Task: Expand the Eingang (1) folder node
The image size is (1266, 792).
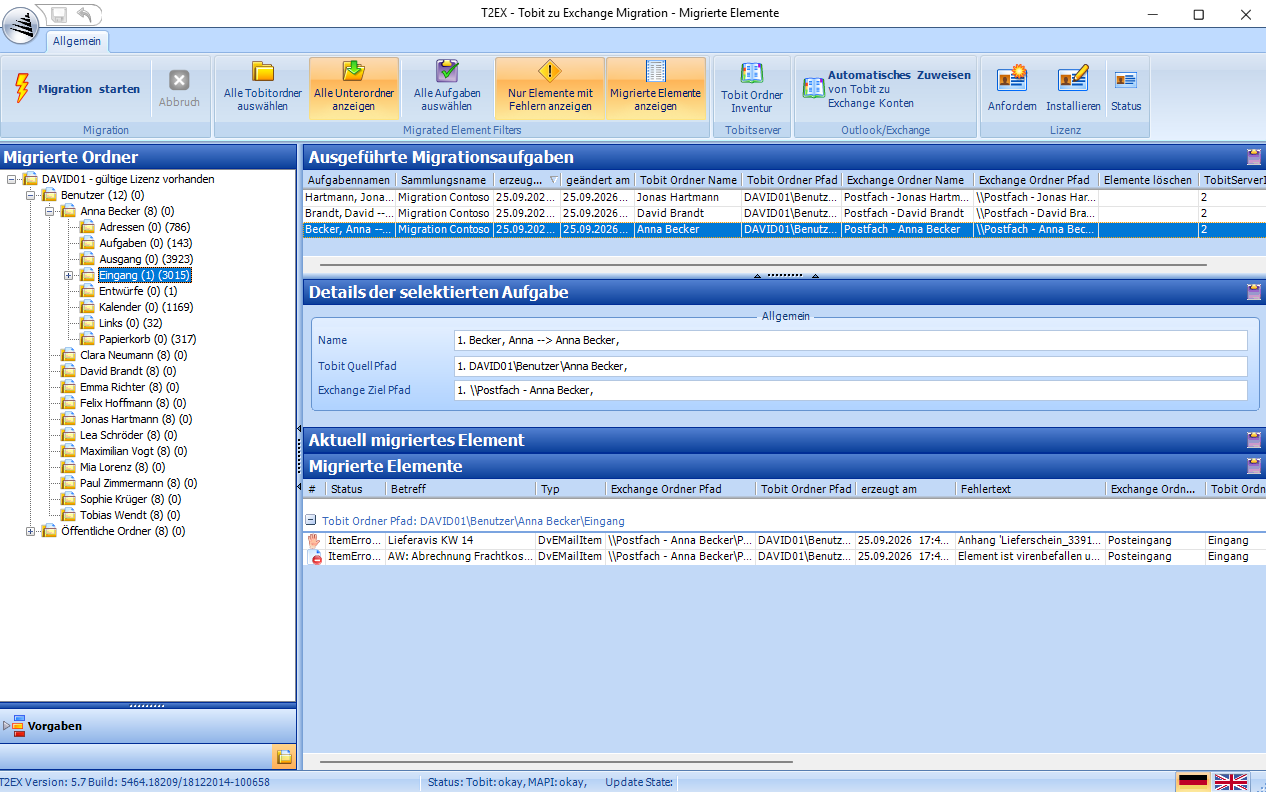Action: pos(69,275)
